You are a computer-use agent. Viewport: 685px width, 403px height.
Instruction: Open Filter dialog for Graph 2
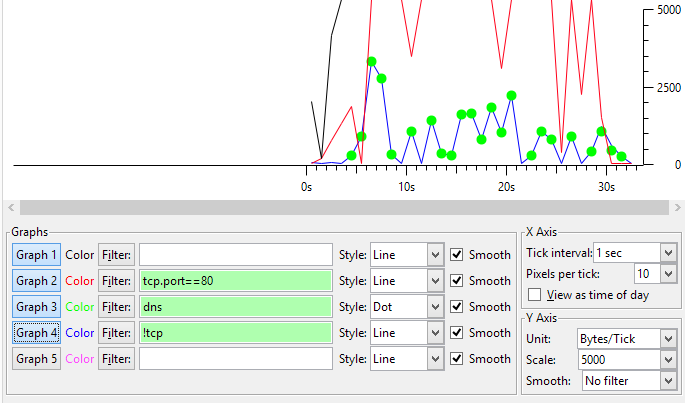tap(116, 281)
